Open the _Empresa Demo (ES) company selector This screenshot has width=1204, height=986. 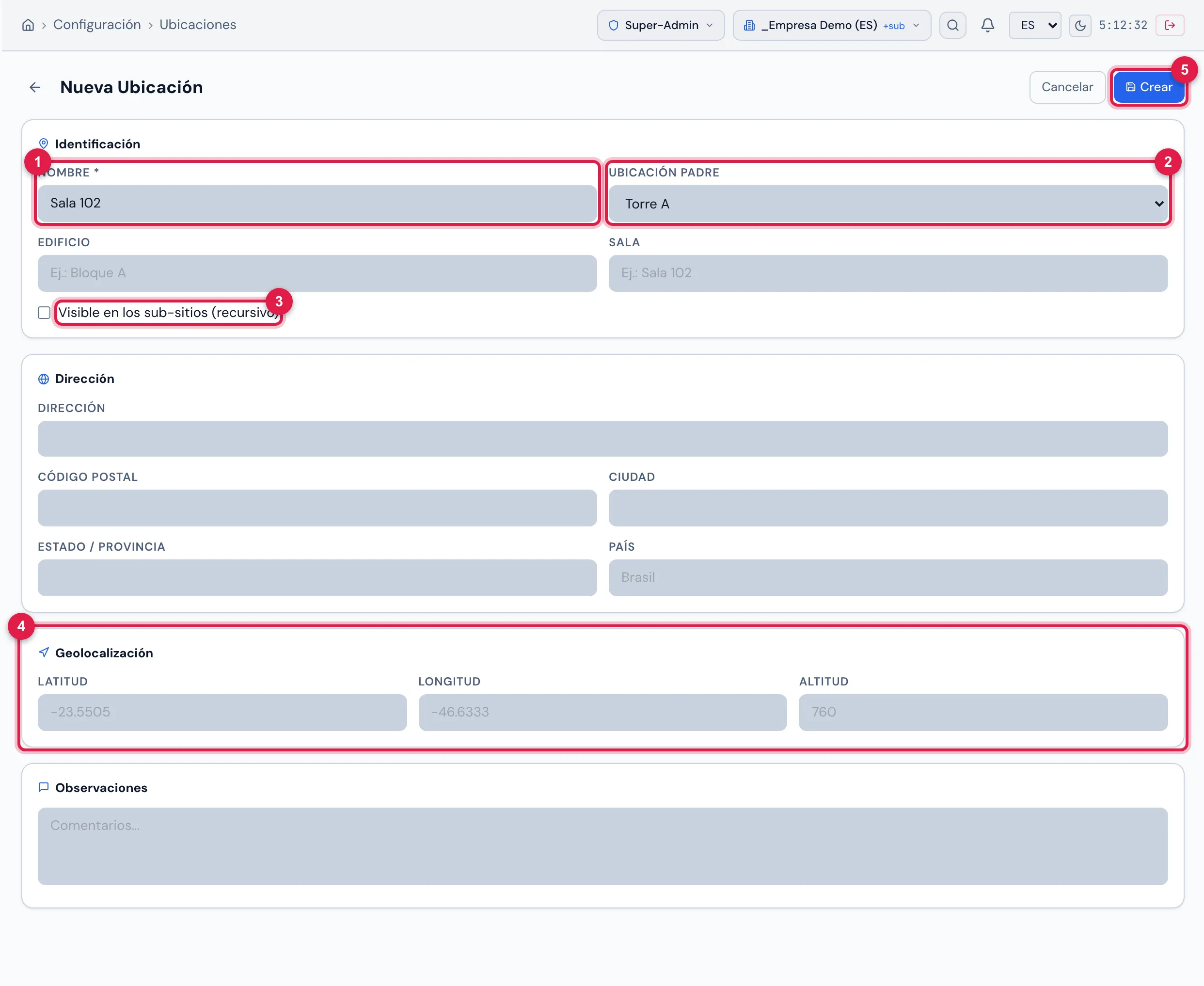point(831,25)
